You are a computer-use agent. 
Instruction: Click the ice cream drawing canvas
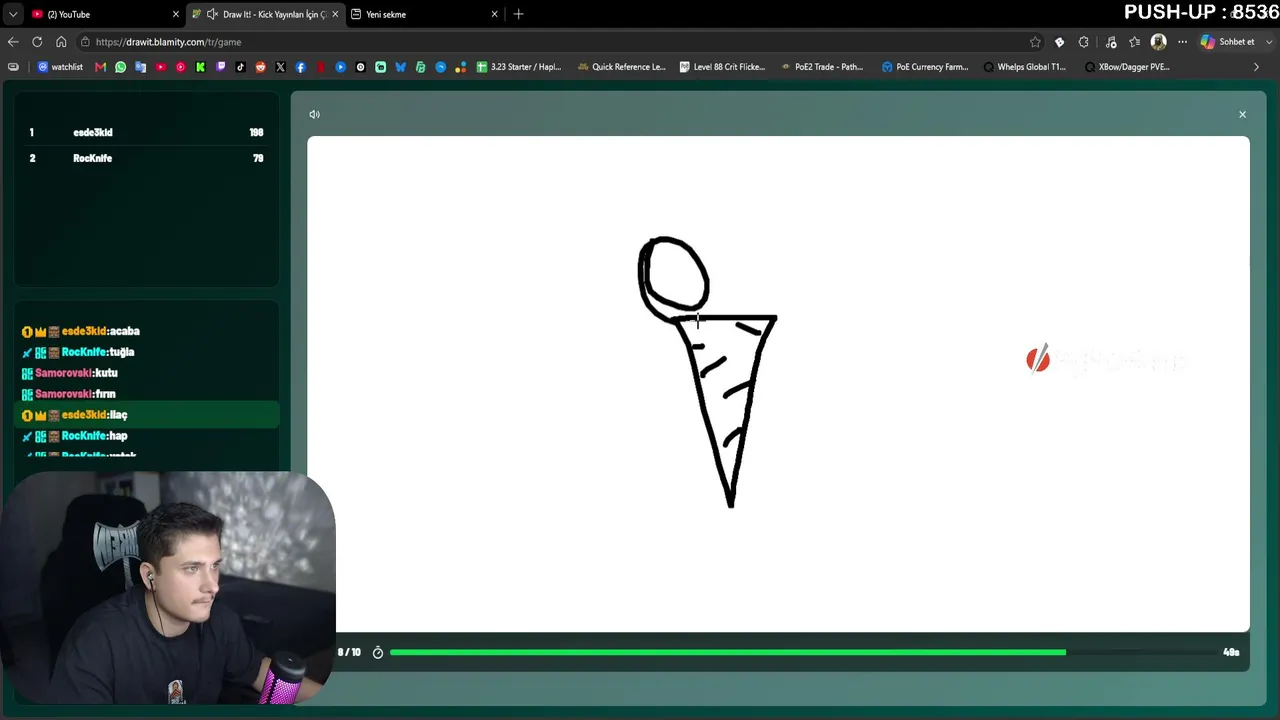tap(778, 384)
